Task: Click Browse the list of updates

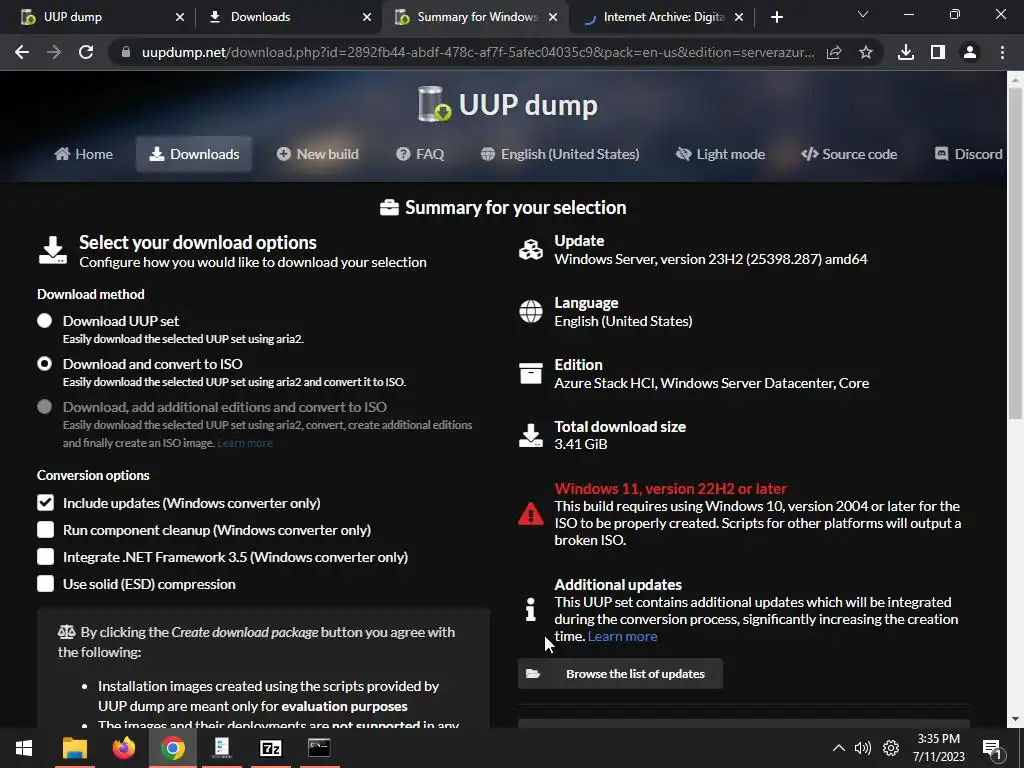Action: pyautogui.click(x=620, y=673)
